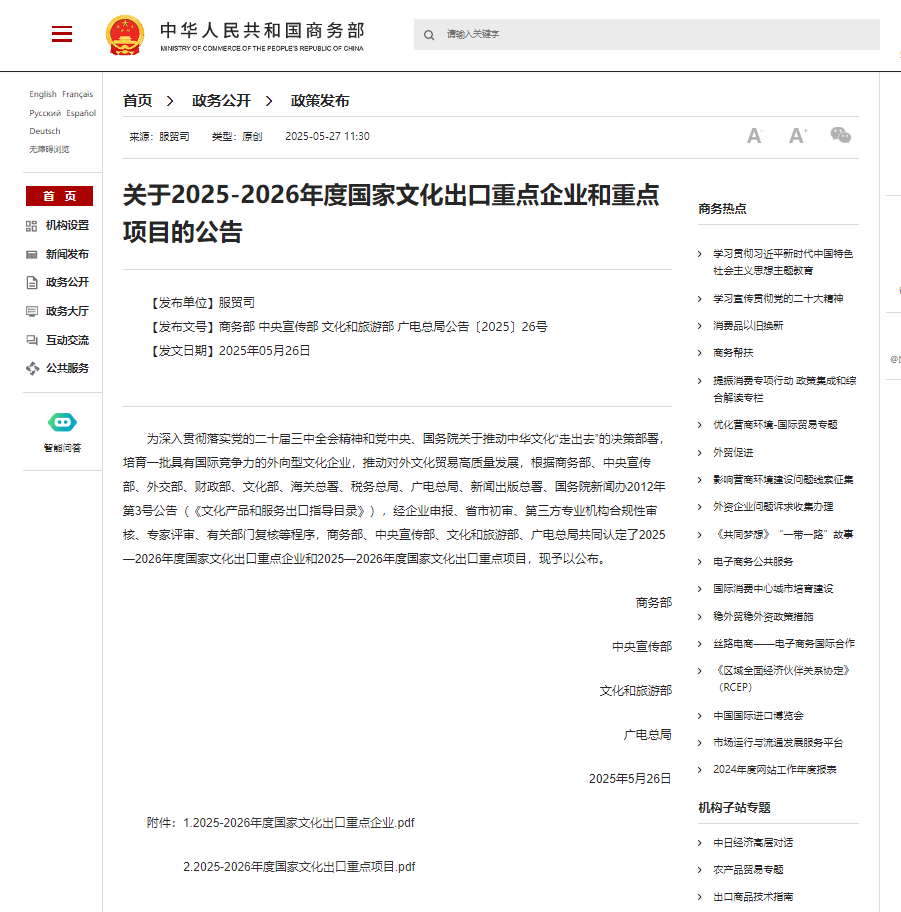The image size is (901, 912).
Task: Increase font size with the A+ icon
Action: click(797, 134)
